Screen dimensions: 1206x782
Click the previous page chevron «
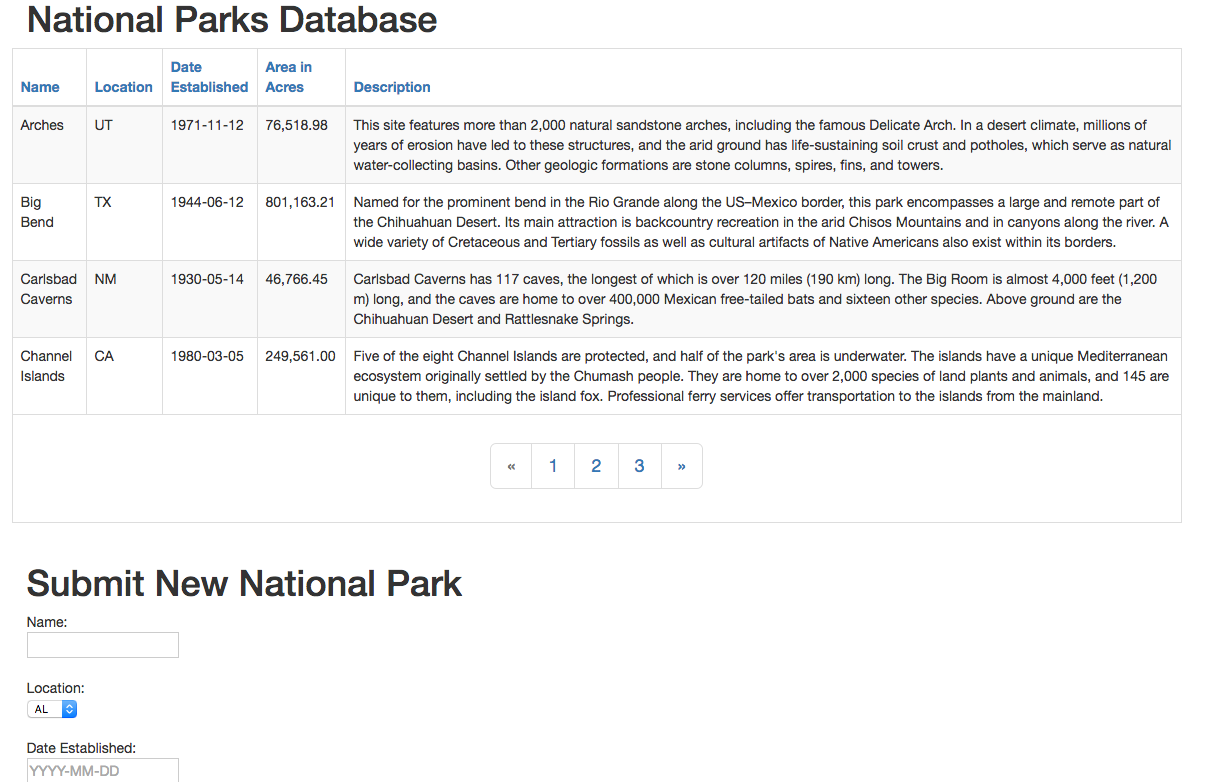(511, 465)
